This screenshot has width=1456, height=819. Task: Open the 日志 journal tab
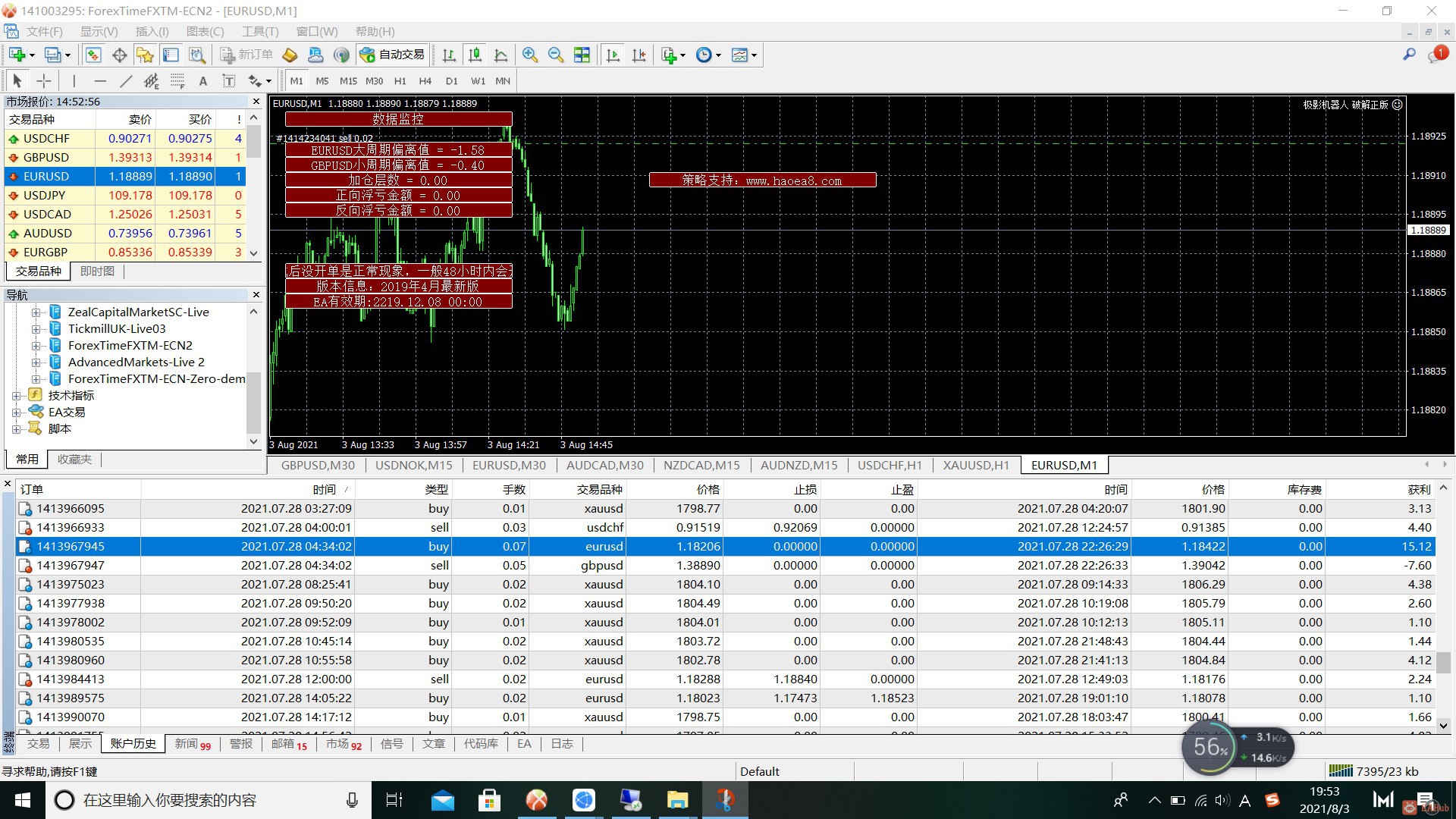[x=562, y=743]
